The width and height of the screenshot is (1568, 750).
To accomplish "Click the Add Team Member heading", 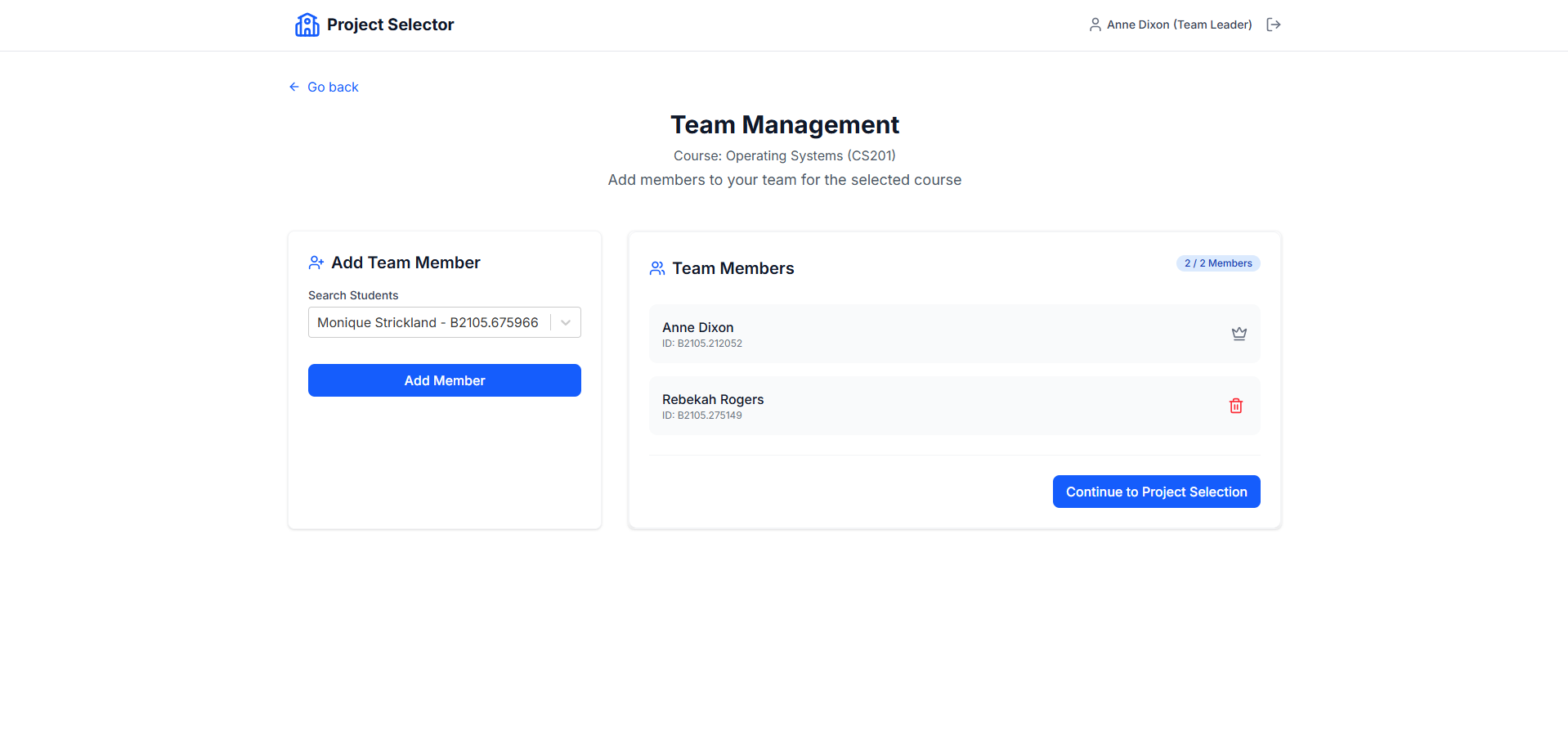I will tap(405, 263).
